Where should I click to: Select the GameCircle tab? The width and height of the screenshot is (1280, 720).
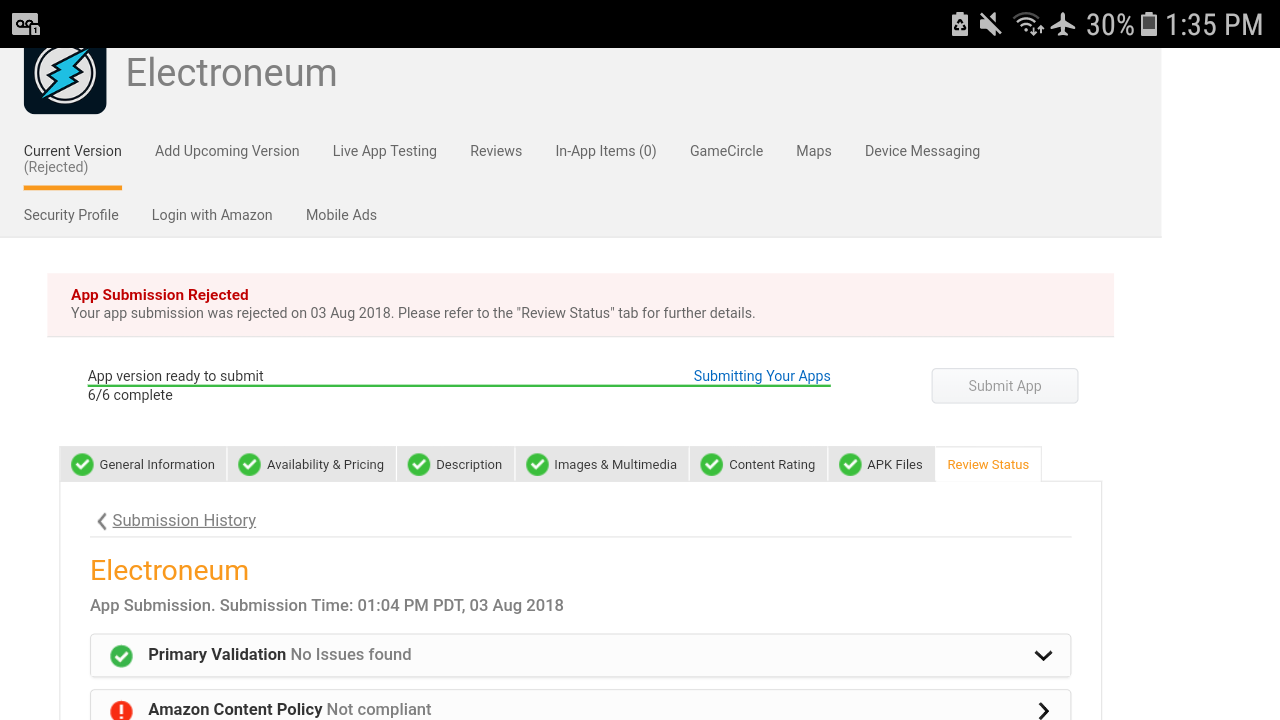click(x=726, y=151)
